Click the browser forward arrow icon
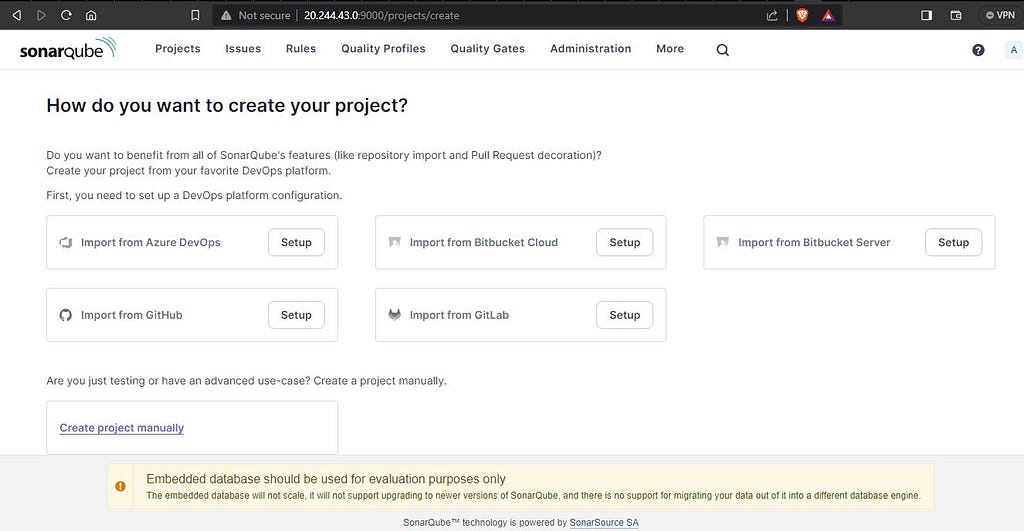Viewport: 1024px width, 531px height. pyautogui.click(x=41, y=15)
